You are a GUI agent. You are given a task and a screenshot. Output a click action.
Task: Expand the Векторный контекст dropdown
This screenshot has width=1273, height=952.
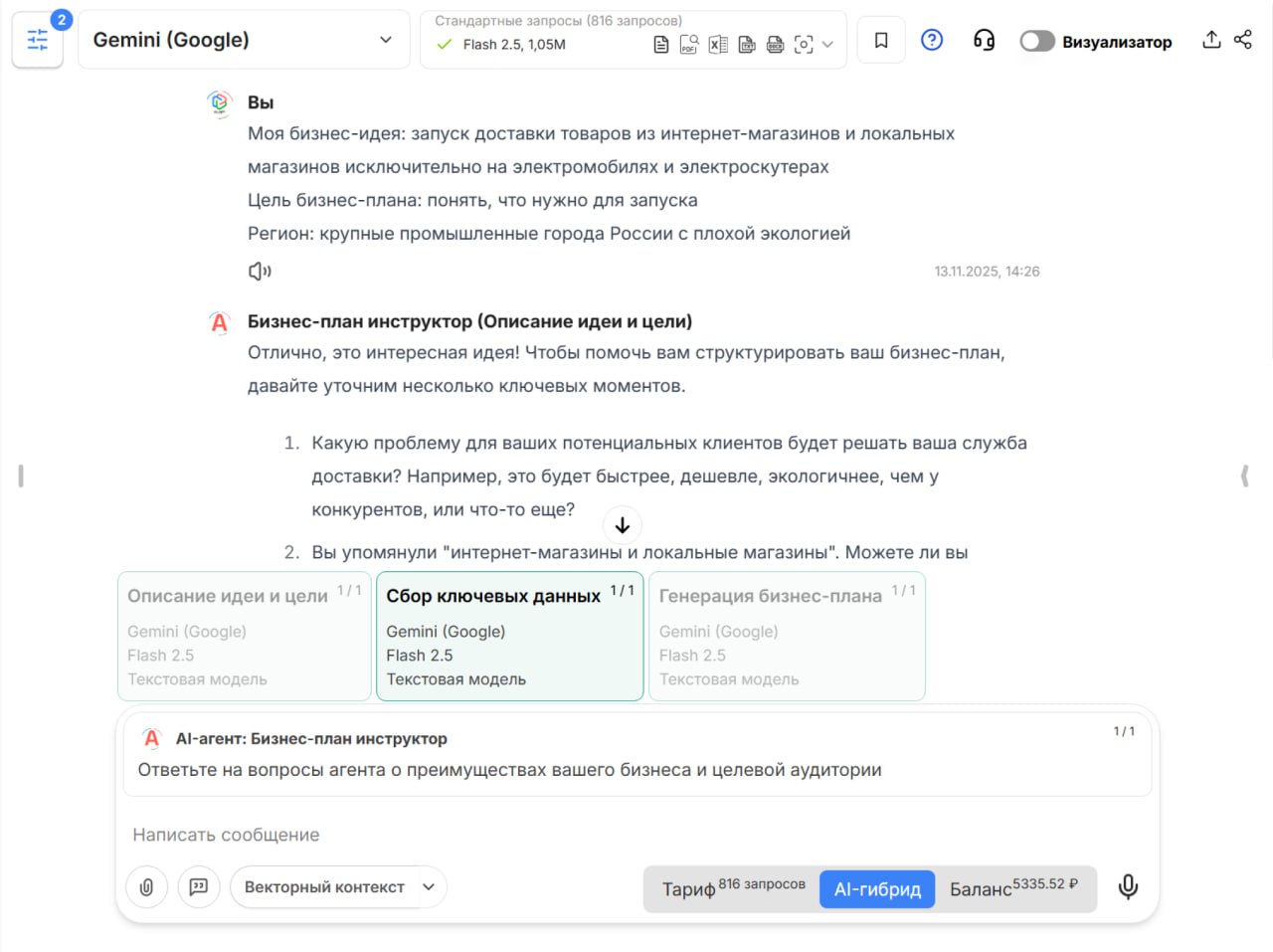pyautogui.click(x=338, y=886)
